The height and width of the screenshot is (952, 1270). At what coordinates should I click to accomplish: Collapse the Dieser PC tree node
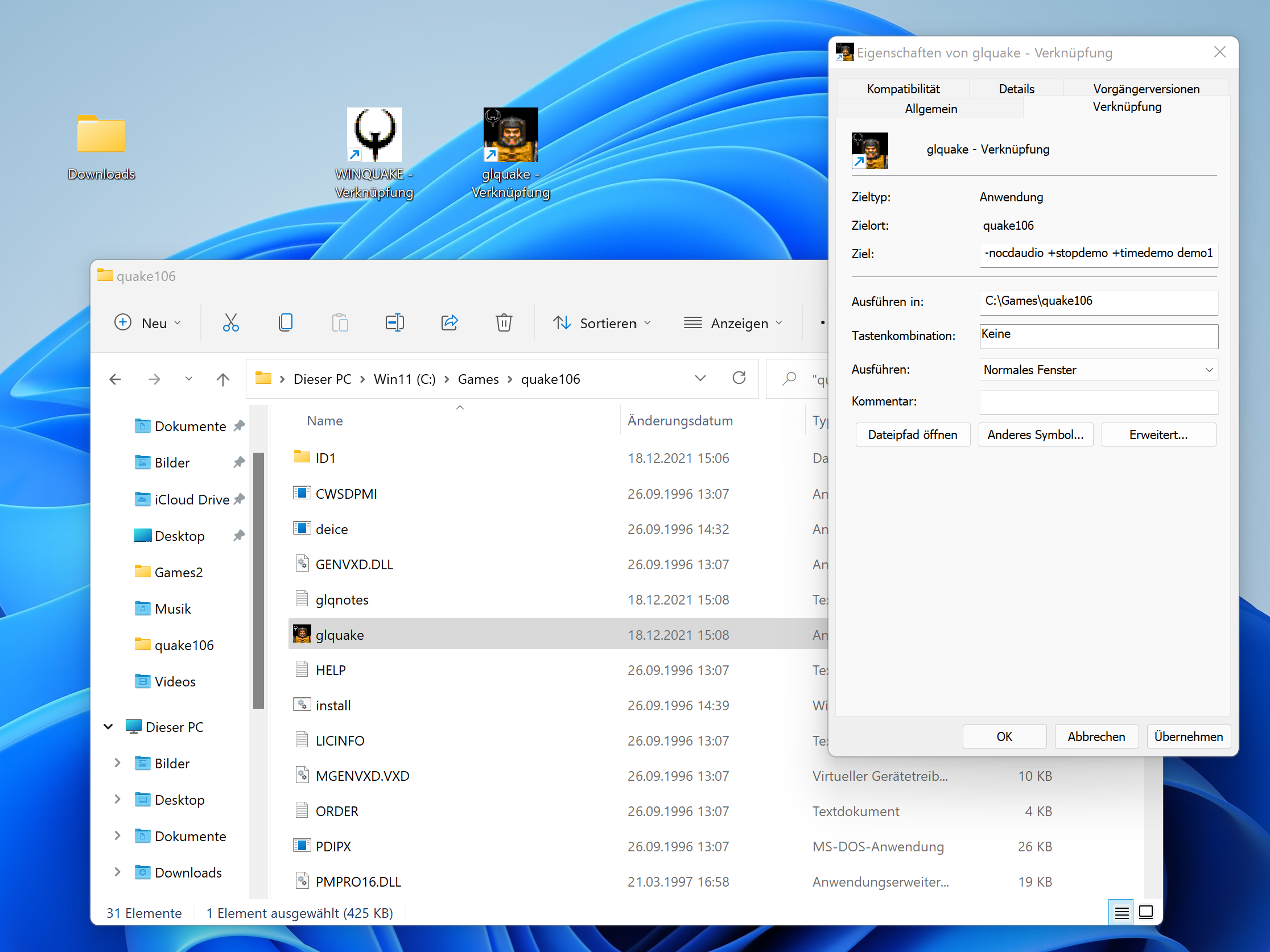[x=109, y=727]
